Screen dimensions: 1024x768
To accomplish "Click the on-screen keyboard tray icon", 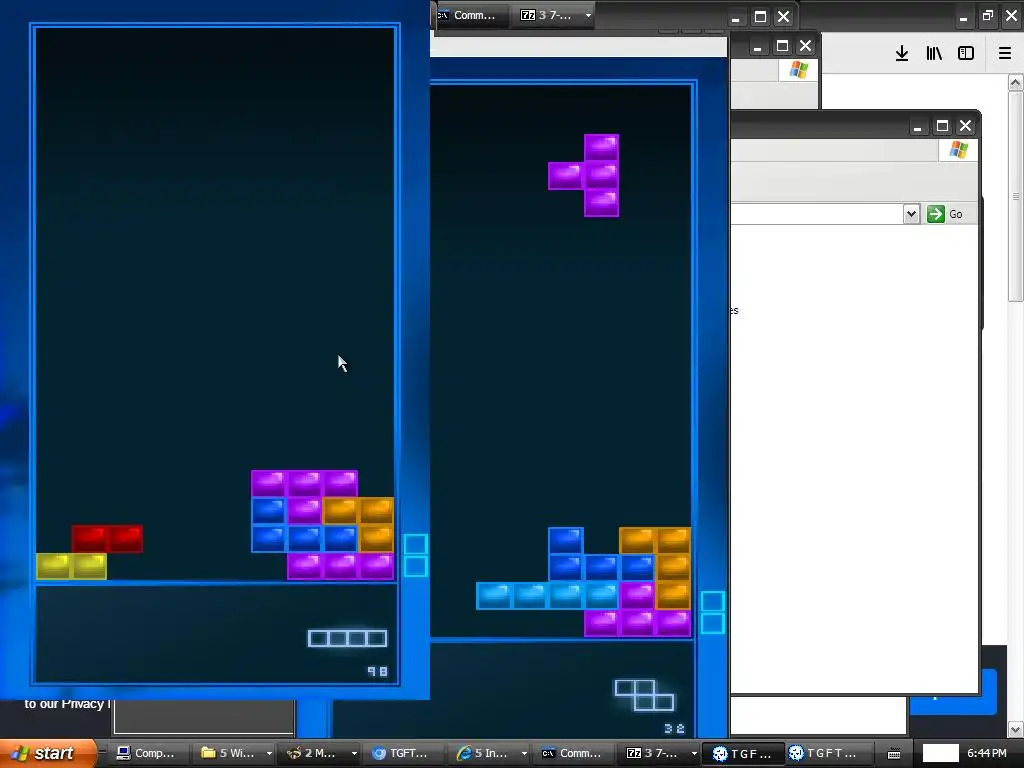I will (894, 754).
